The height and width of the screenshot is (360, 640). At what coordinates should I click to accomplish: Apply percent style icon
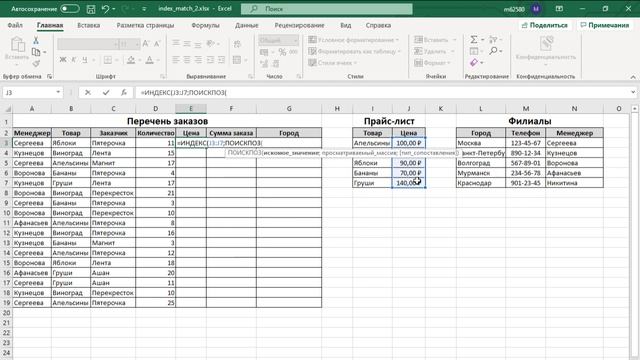click(282, 52)
